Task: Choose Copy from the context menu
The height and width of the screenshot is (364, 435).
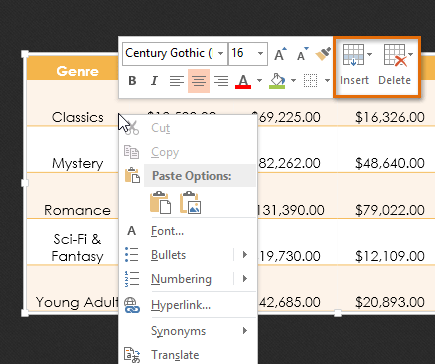Action: coord(188,152)
